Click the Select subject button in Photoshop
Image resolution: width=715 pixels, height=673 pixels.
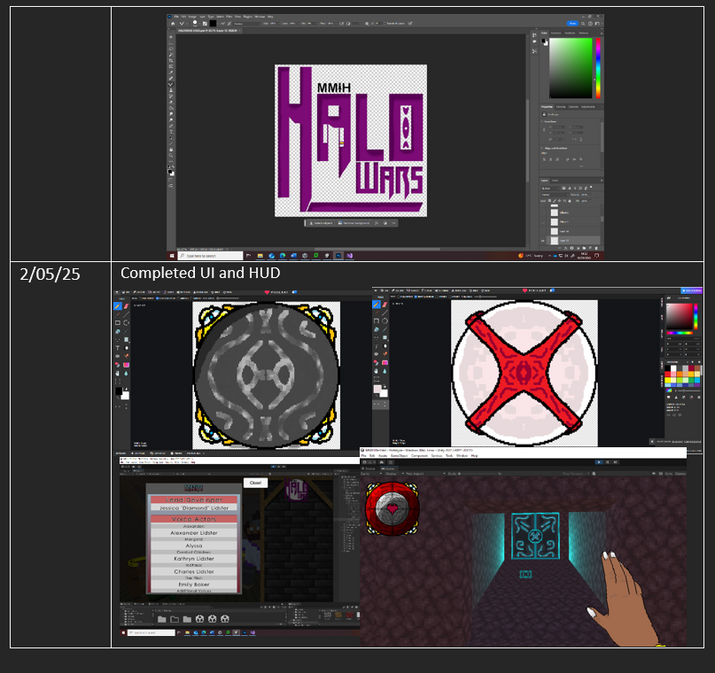click(322, 223)
